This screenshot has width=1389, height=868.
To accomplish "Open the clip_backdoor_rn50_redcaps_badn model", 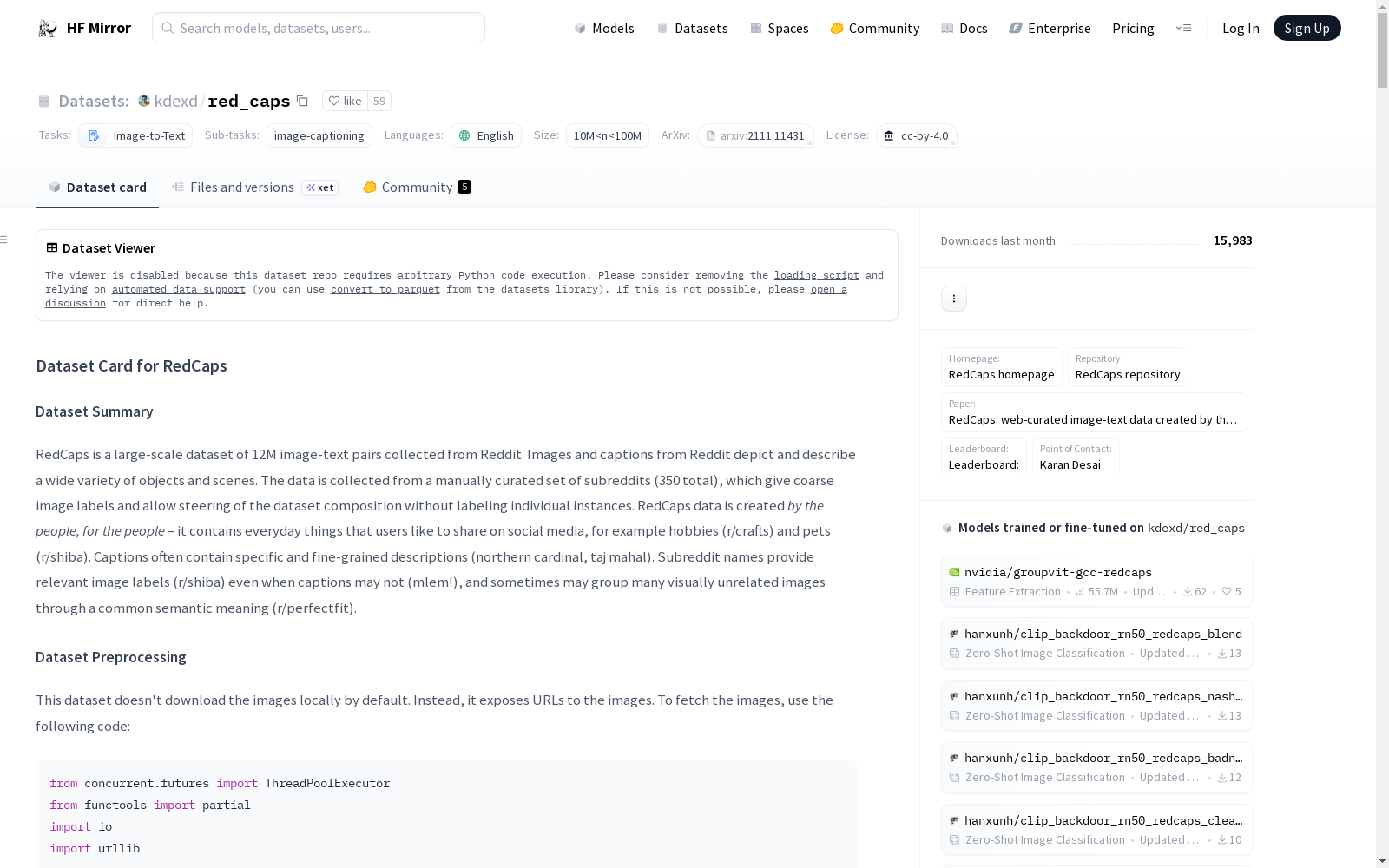I will point(1096,767).
